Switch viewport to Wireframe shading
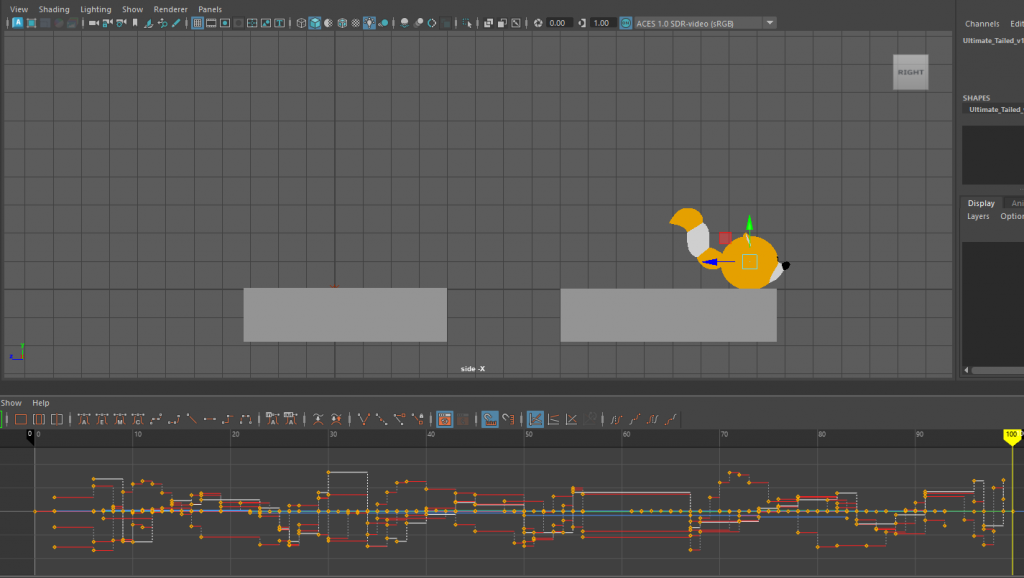 (x=301, y=23)
